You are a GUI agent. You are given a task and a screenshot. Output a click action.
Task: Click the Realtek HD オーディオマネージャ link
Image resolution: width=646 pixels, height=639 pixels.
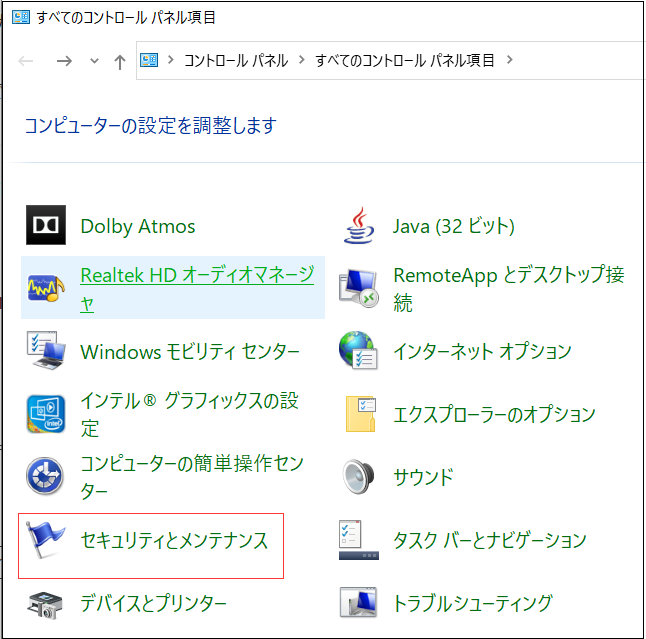tap(197, 289)
